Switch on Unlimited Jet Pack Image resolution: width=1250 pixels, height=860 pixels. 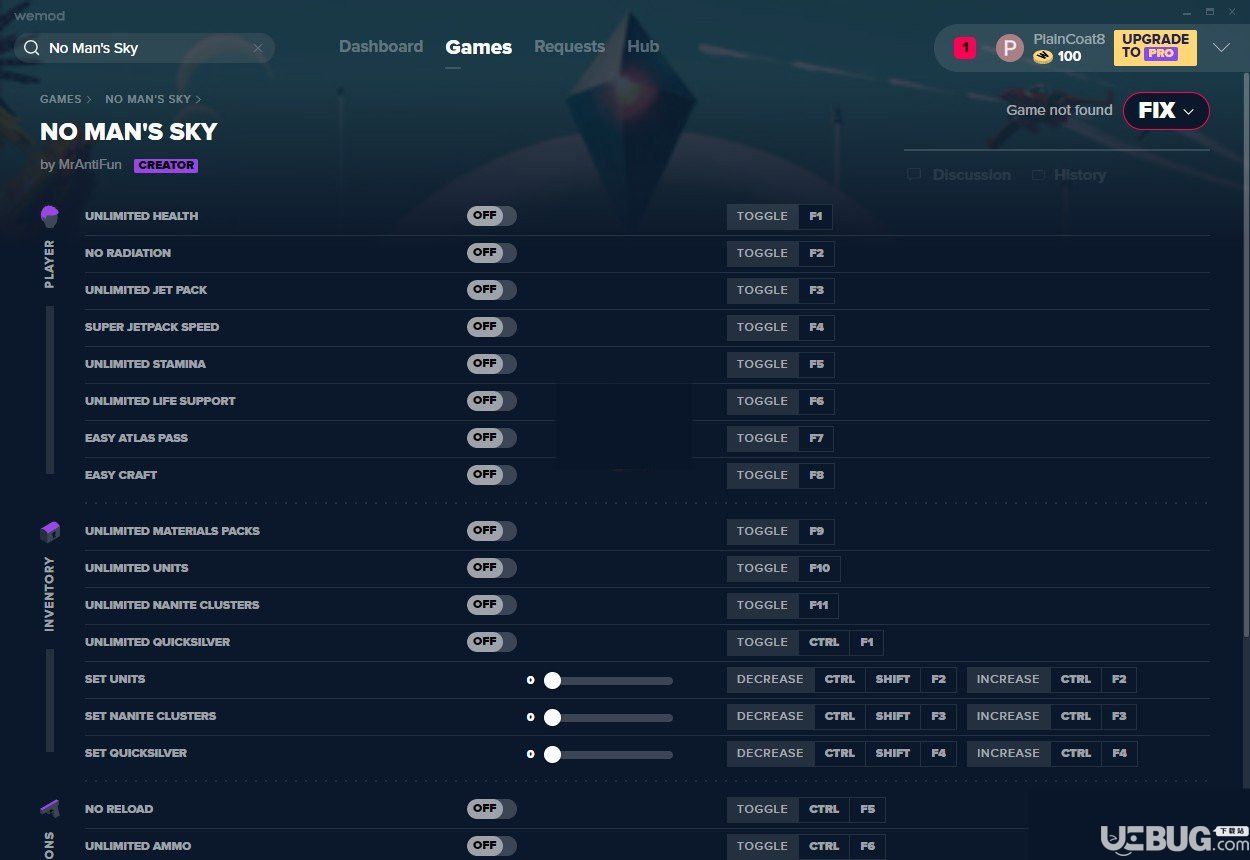pyautogui.click(x=492, y=290)
